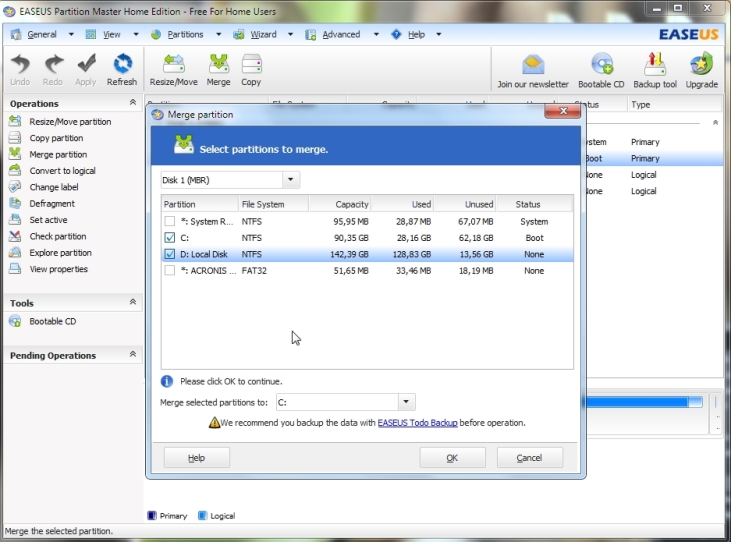This screenshot has height=542, width=731.
Task: Open the View menu
Action: pos(111,34)
